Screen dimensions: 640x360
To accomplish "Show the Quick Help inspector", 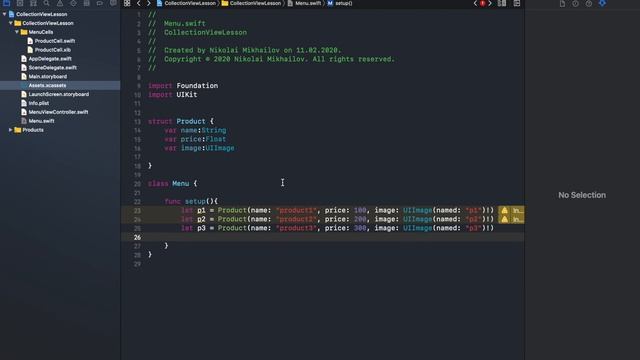I will (589, 3).
